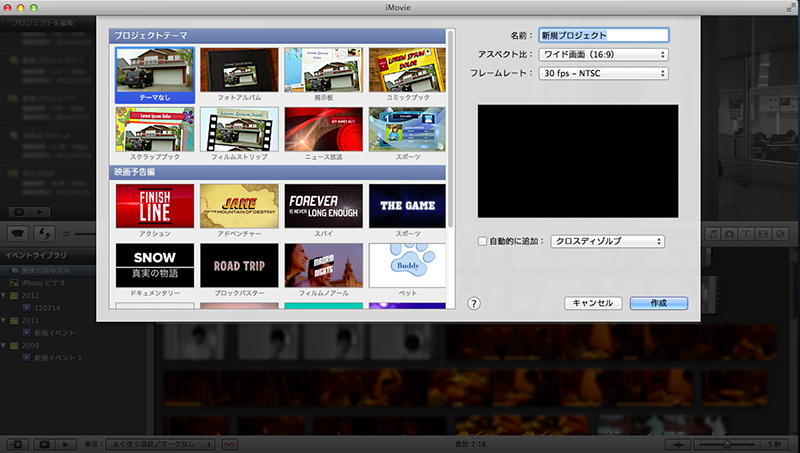The width and height of the screenshot is (800, 453).
Task: Collapse the 2011 tree group
Action: 4,320
